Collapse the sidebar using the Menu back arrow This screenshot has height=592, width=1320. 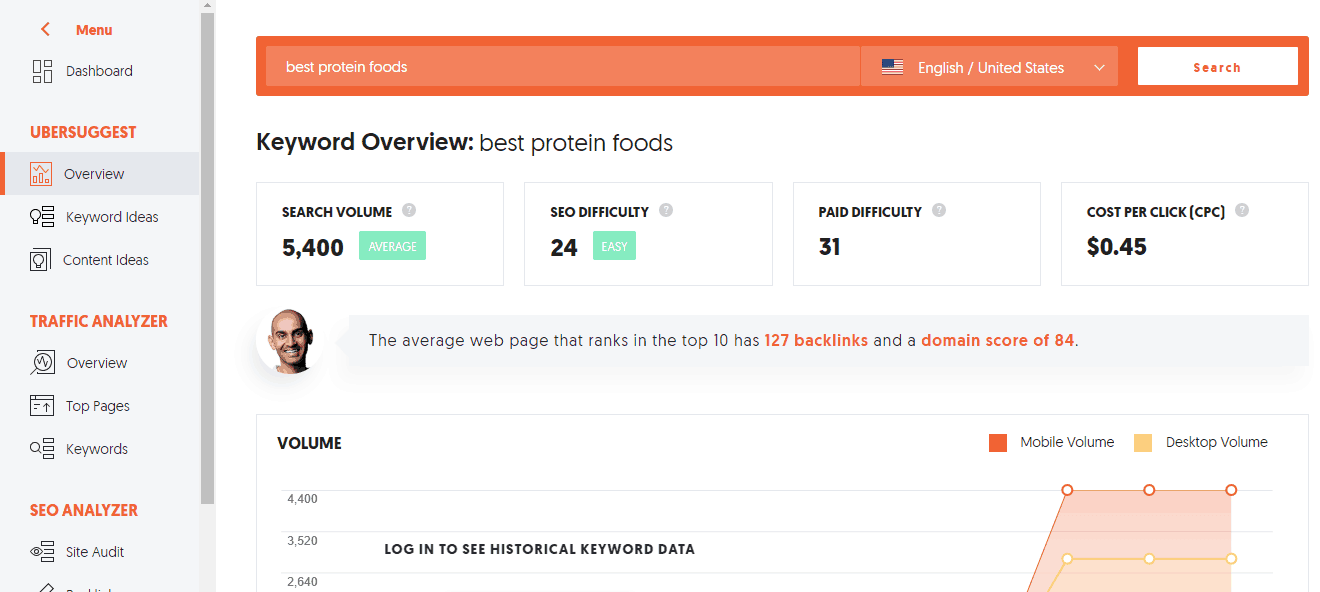(x=45, y=30)
